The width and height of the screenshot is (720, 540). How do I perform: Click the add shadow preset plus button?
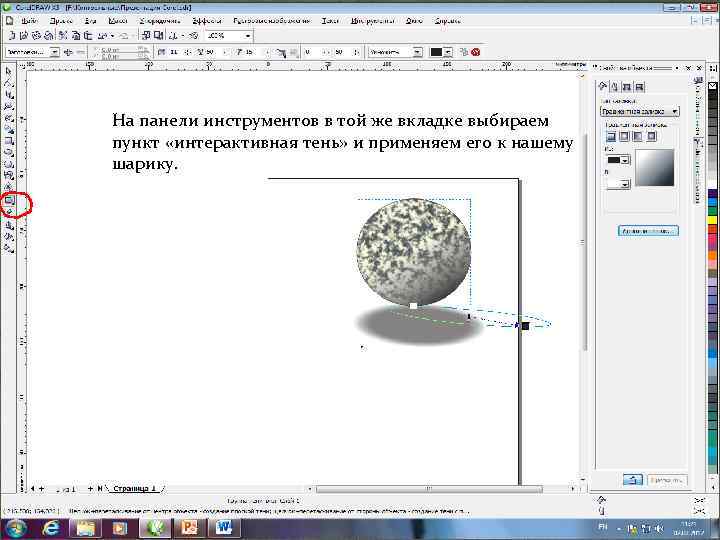tap(68, 52)
